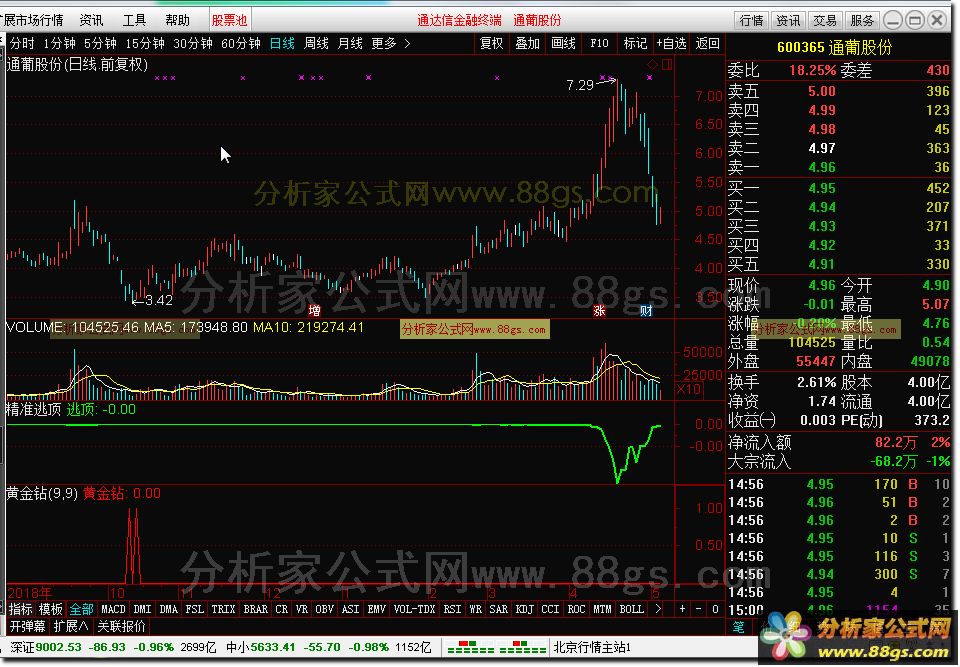Screen dimensions: 960x667
Task: Apply CCI indicator
Action: pyautogui.click(x=550, y=609)
